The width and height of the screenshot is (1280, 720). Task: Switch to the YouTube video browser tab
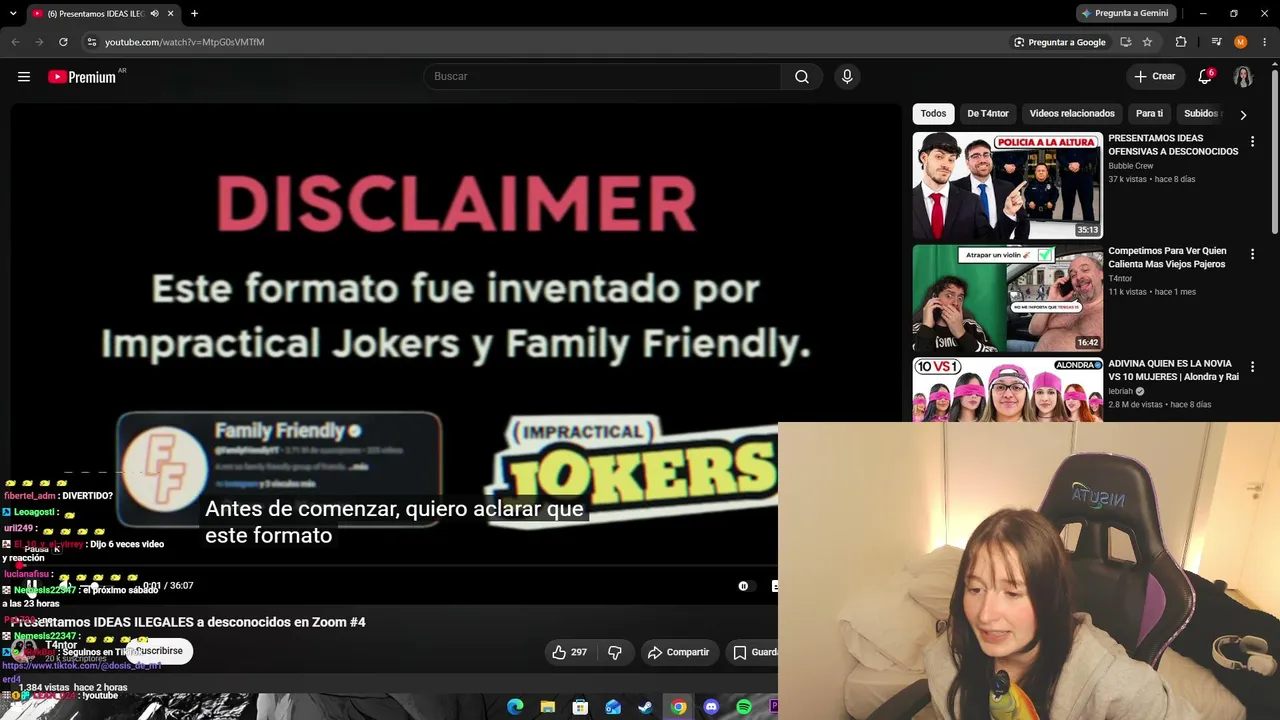click(97, 14)
